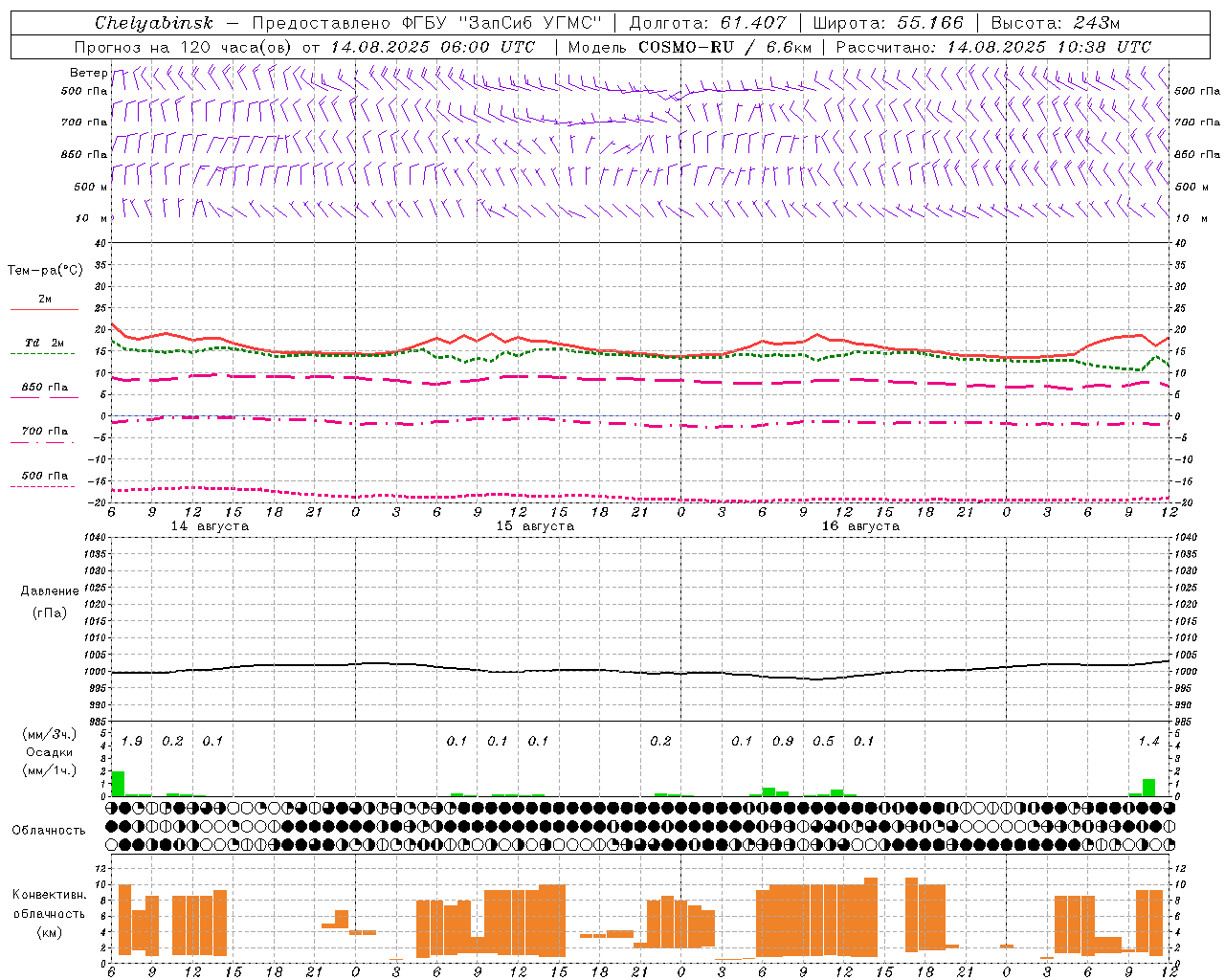Click the 'Осадки' precipitation label
Viewport: 1225px width, 980px height.
(50, 752)
